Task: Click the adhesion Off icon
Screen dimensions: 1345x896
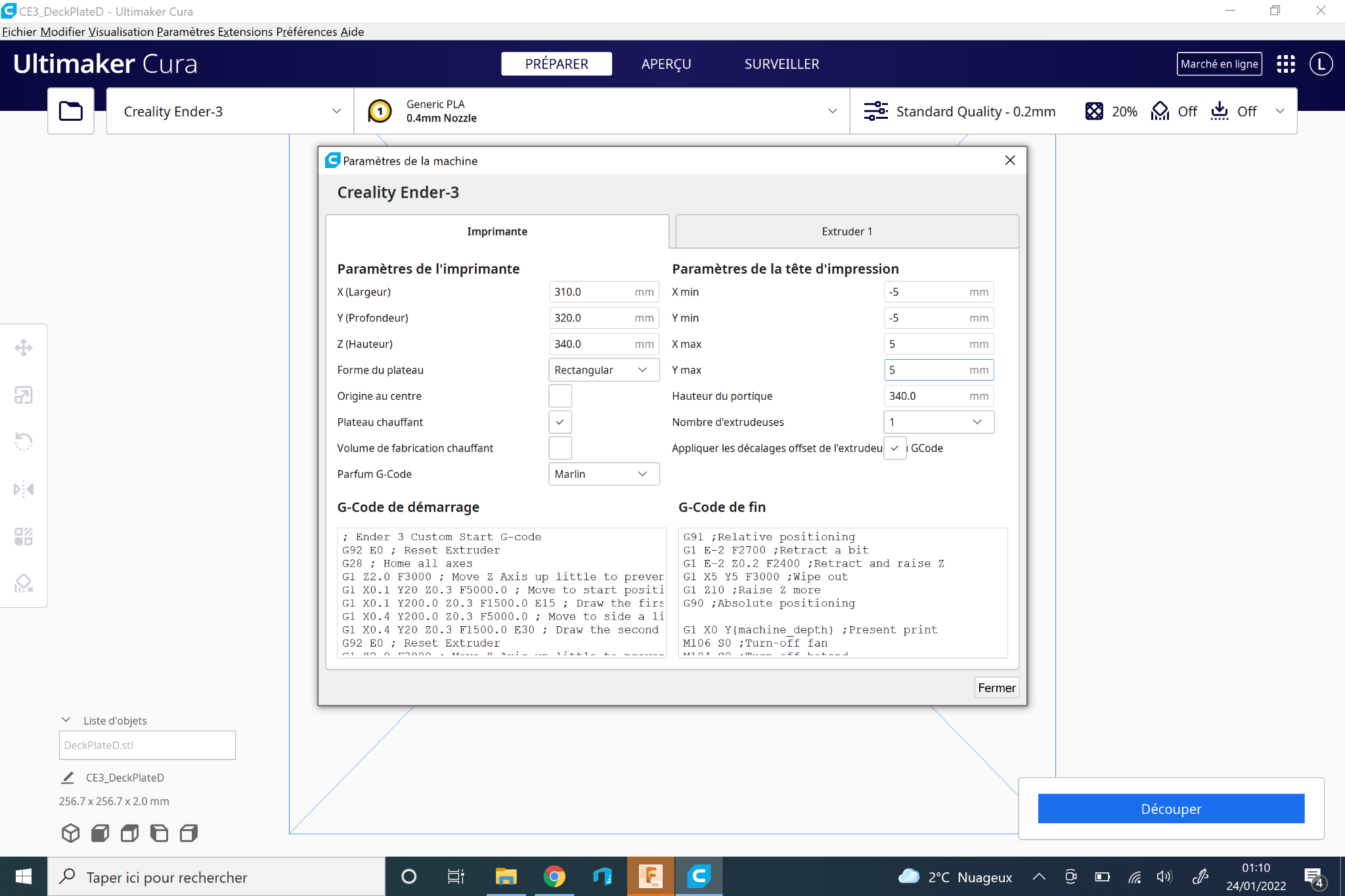Action: (x=1220, y=111)
